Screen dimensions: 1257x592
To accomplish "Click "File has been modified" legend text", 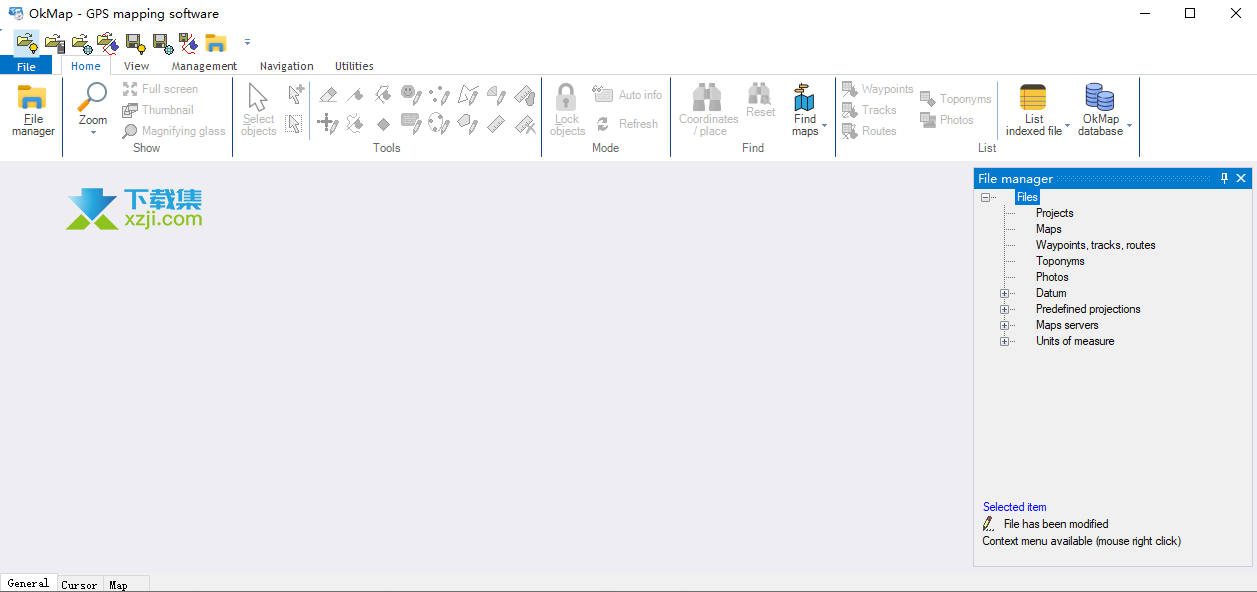I will (x=1056, y=524).
